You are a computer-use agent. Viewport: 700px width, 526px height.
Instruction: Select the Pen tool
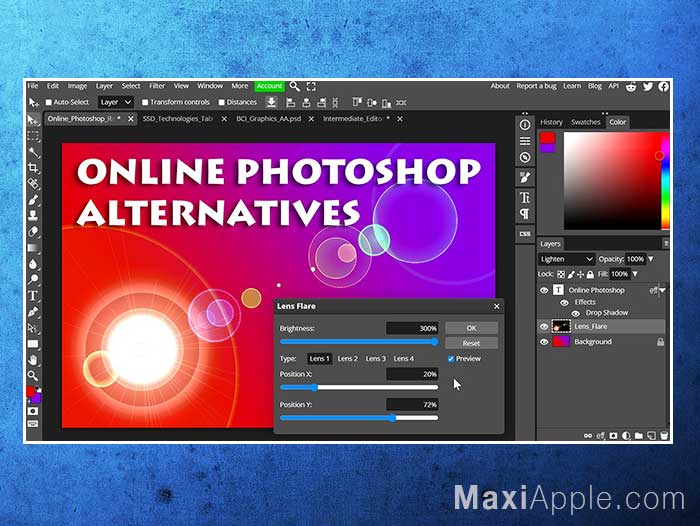click(x=33, y=312)
